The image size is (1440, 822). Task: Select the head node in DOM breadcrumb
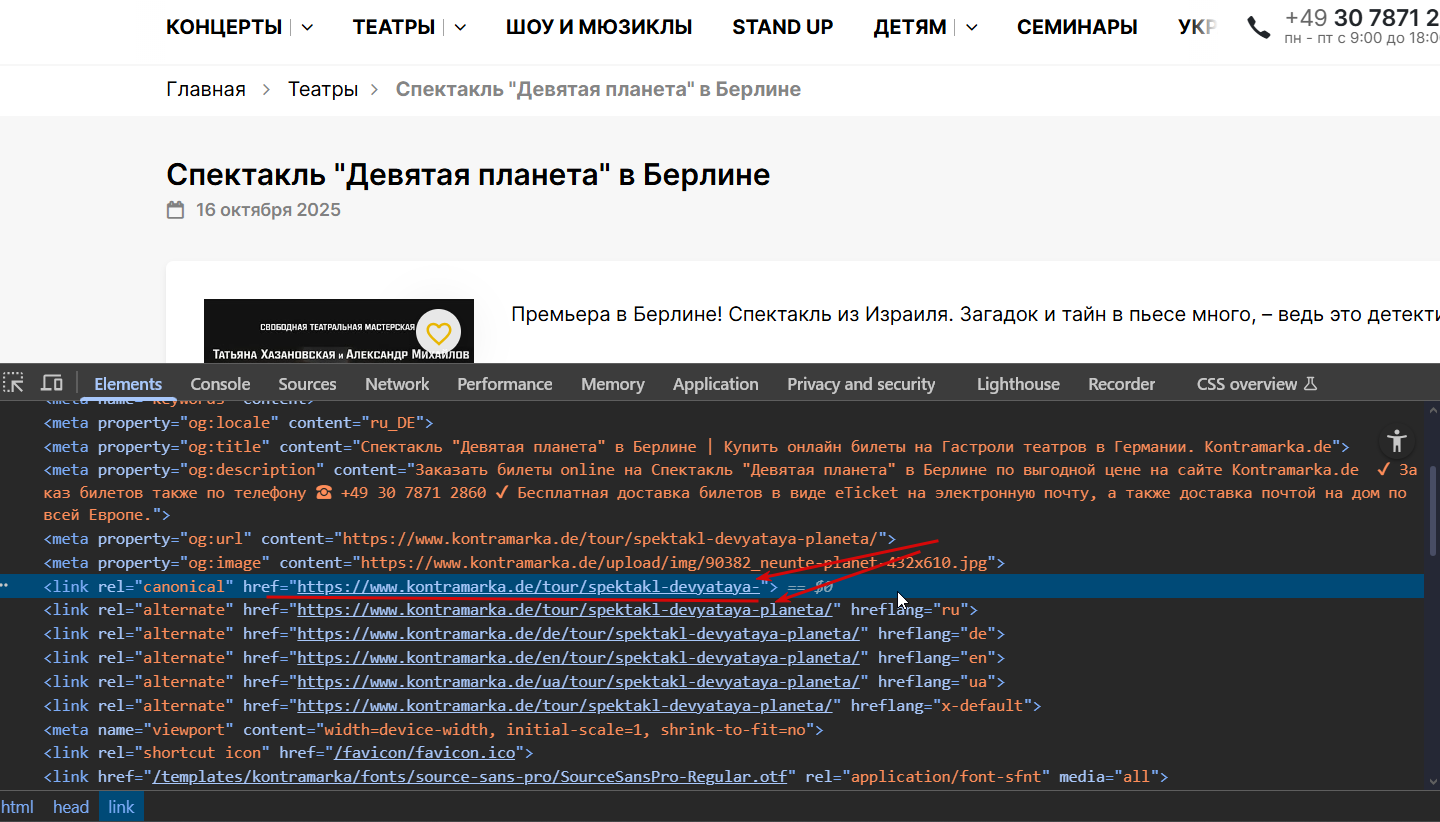click(71, 807)
